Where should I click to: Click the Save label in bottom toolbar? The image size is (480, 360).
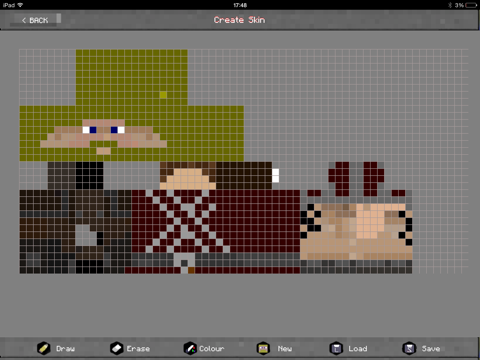tap(431, 349)
